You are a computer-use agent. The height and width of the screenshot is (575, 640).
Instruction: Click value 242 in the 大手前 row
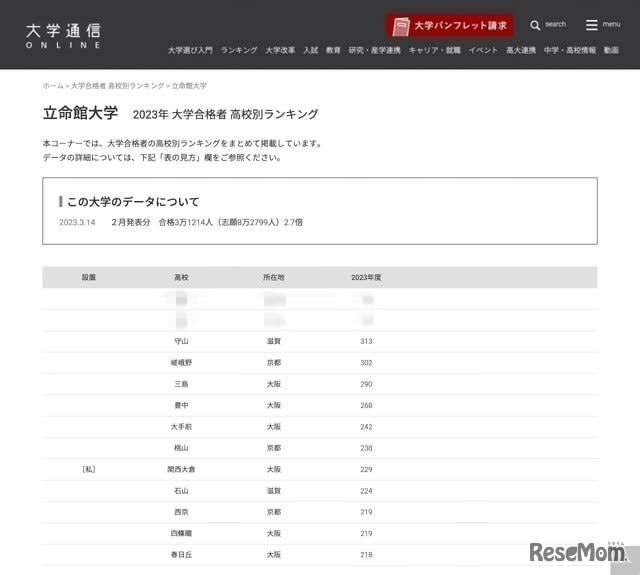point(366,427)
